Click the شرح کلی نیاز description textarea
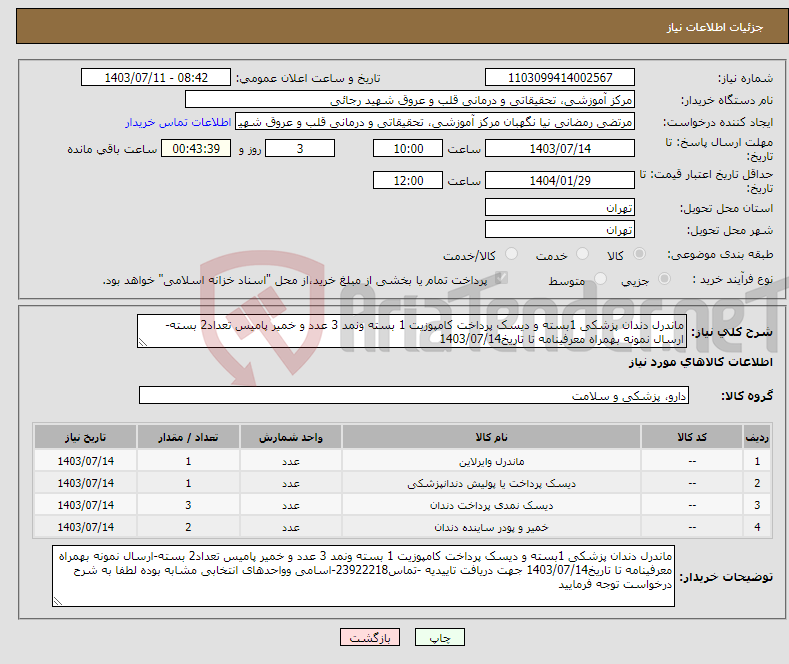 412,331
